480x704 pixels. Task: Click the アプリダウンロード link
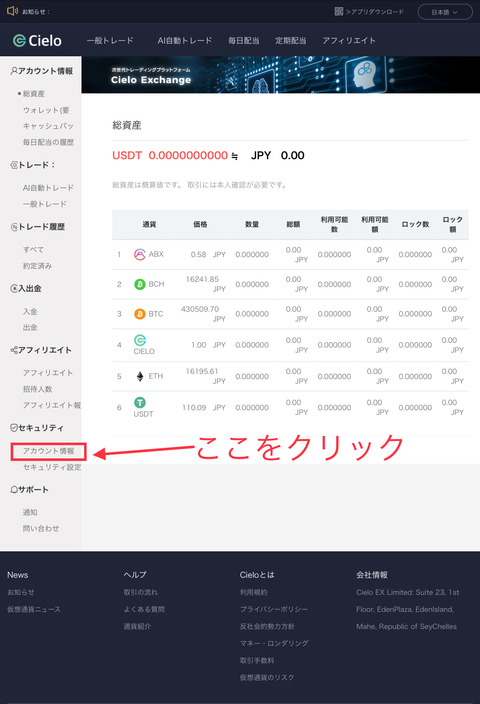[x=375, y=12]
